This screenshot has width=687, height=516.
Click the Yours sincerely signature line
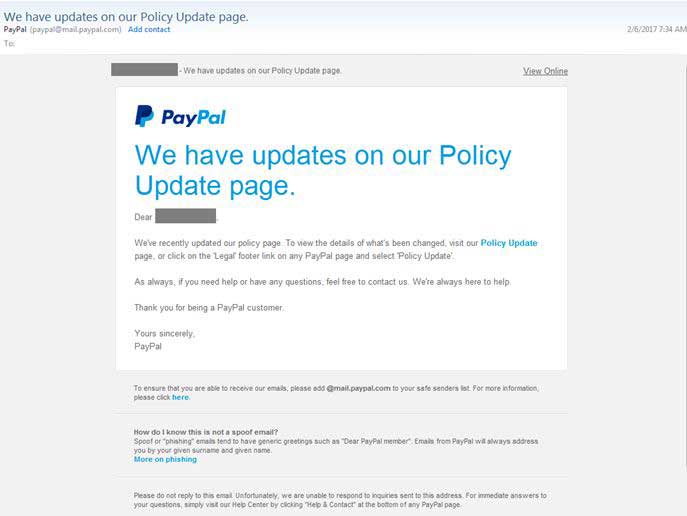[x=164, y=333]
